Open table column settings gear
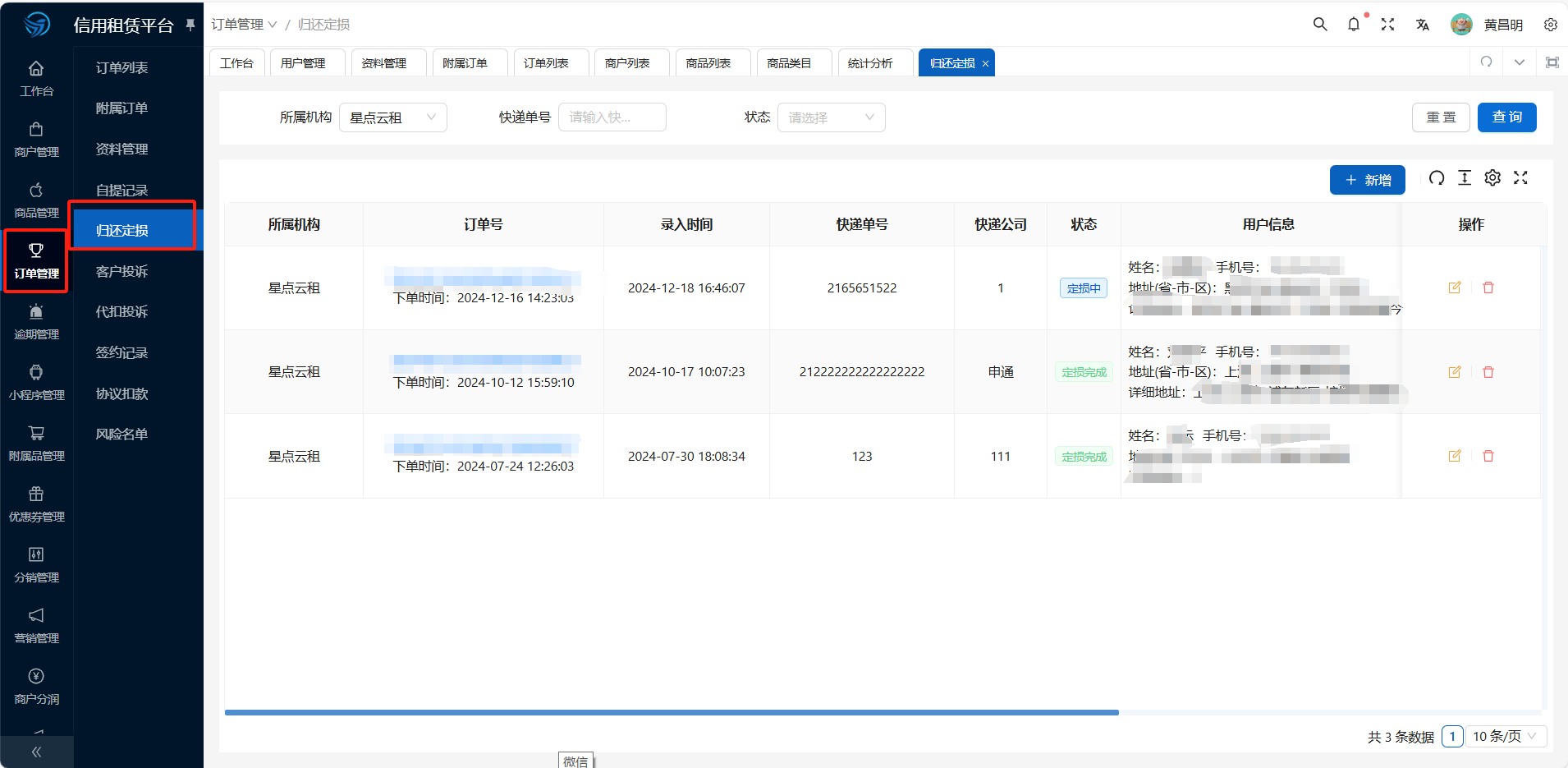The image size is (1568, 768). click(1492, 178)
